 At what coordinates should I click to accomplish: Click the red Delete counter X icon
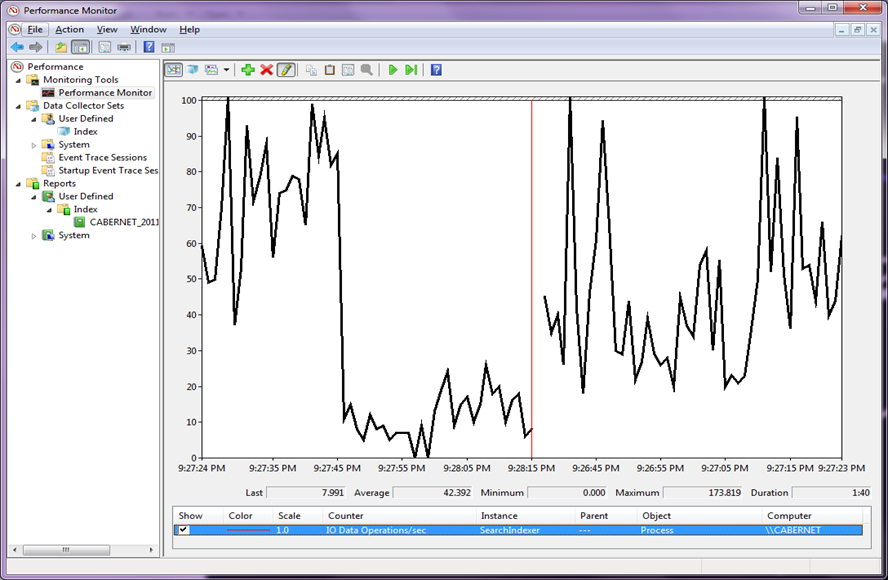tap(266, 70)
